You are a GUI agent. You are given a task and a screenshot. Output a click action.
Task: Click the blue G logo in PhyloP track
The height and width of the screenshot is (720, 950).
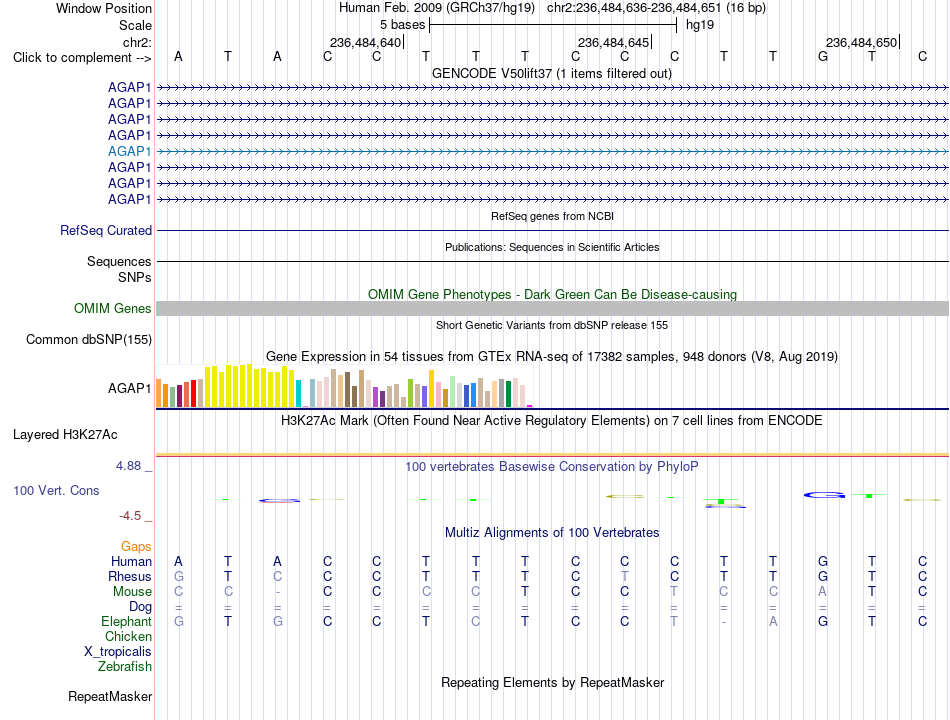click(824, 495)
